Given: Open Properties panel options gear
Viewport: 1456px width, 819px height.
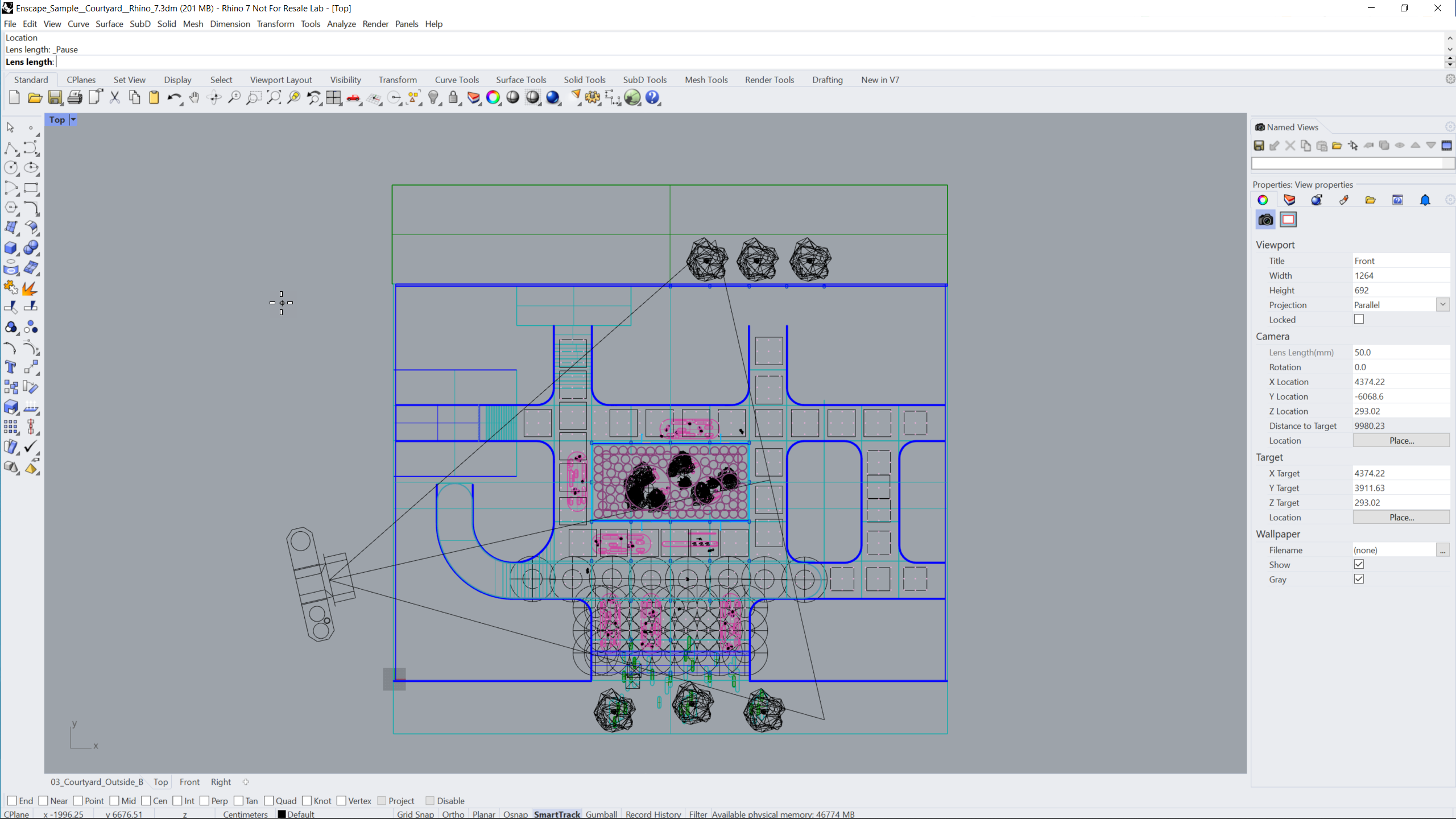Looking at the screenshot, I should tap(1450, 200).
